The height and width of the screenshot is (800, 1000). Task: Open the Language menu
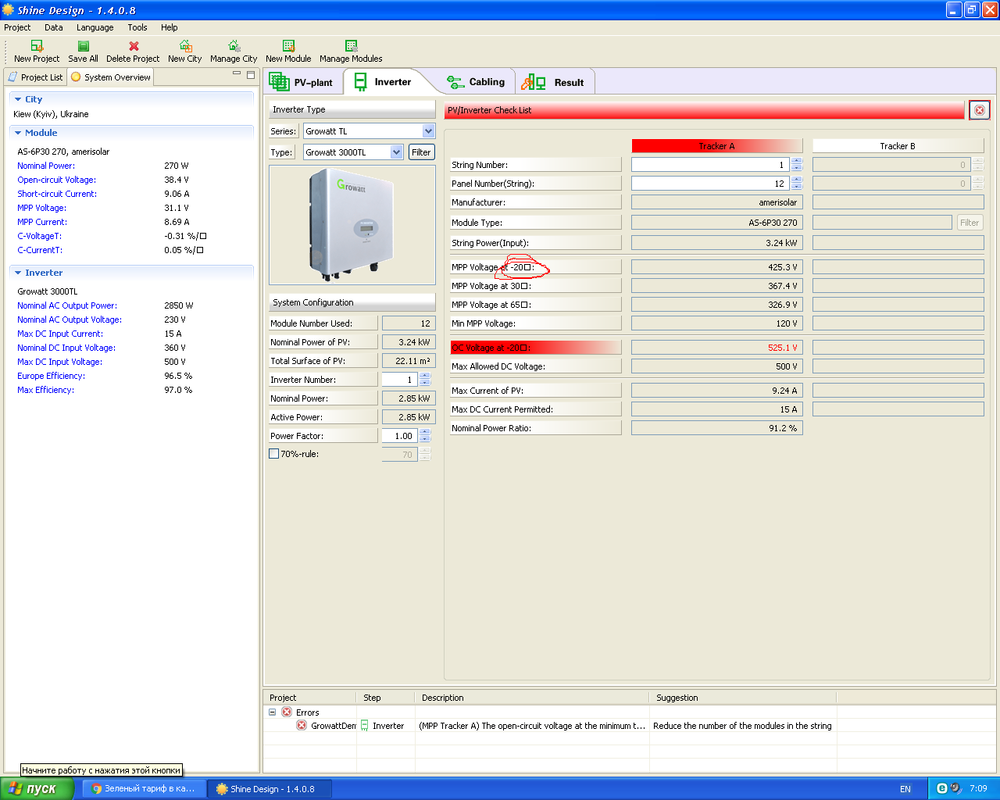pos(95,28)
